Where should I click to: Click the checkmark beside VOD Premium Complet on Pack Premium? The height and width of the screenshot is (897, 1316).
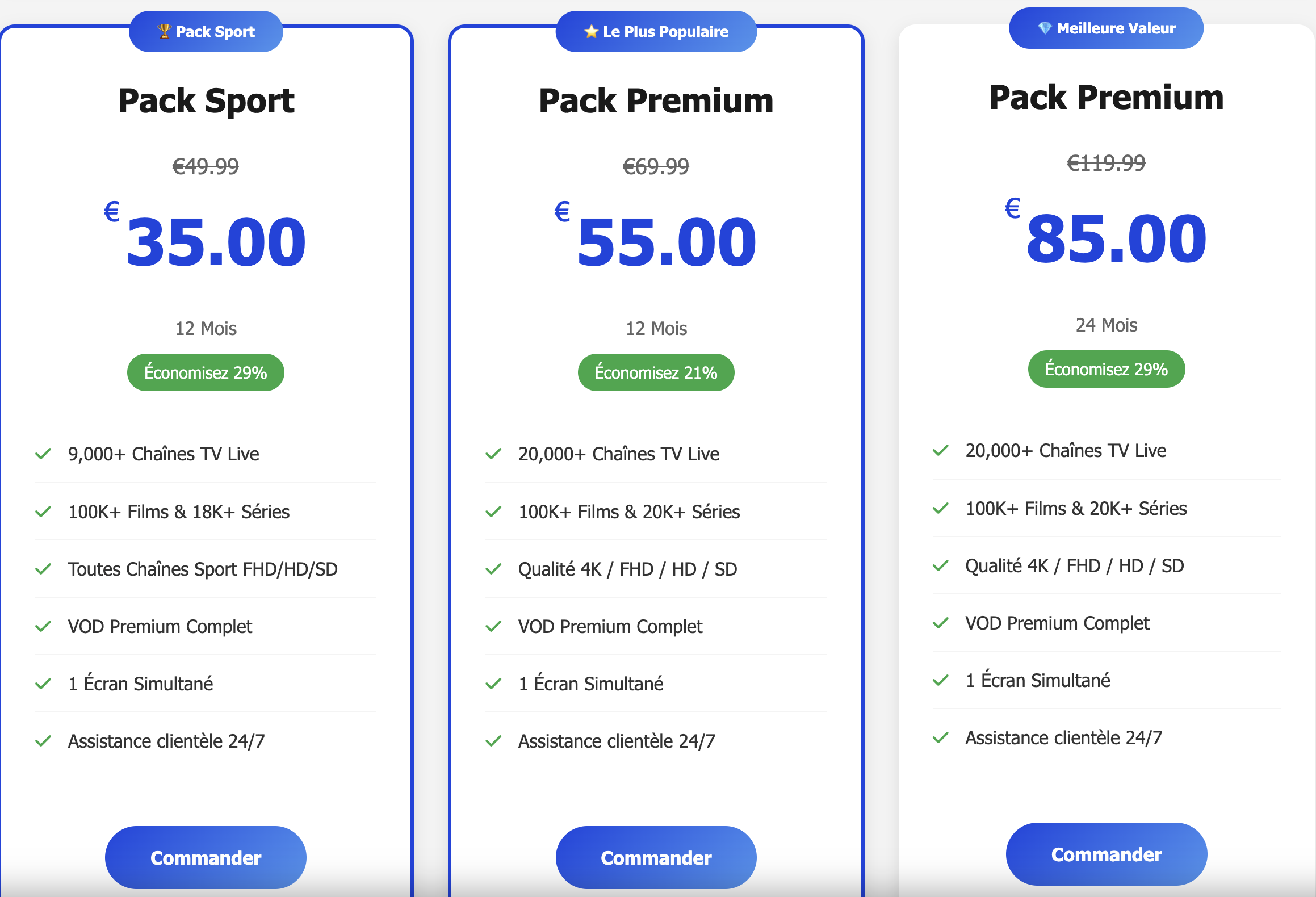(493, 626)
